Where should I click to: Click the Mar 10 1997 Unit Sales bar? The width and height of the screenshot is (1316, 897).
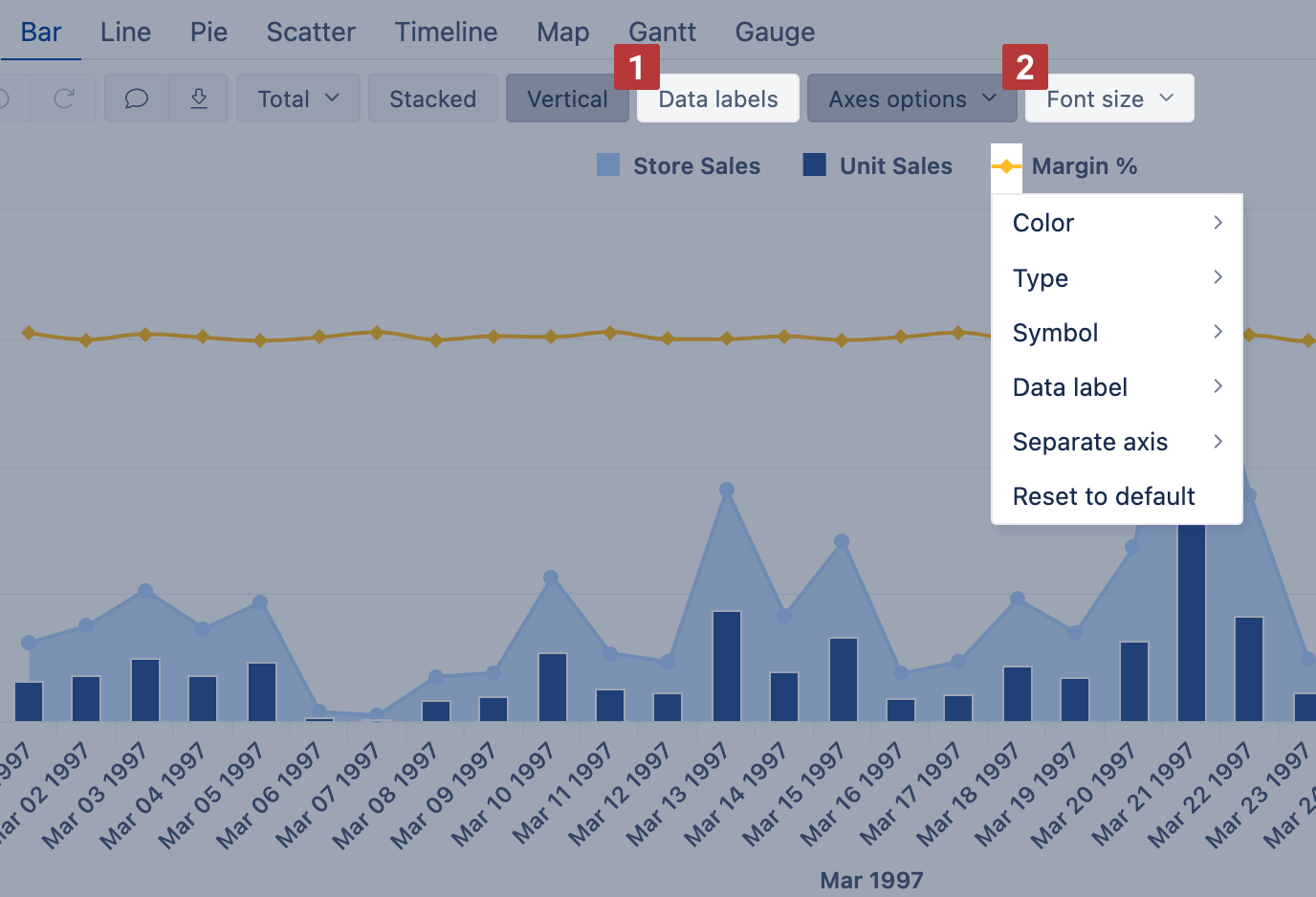tap(553, 688)
